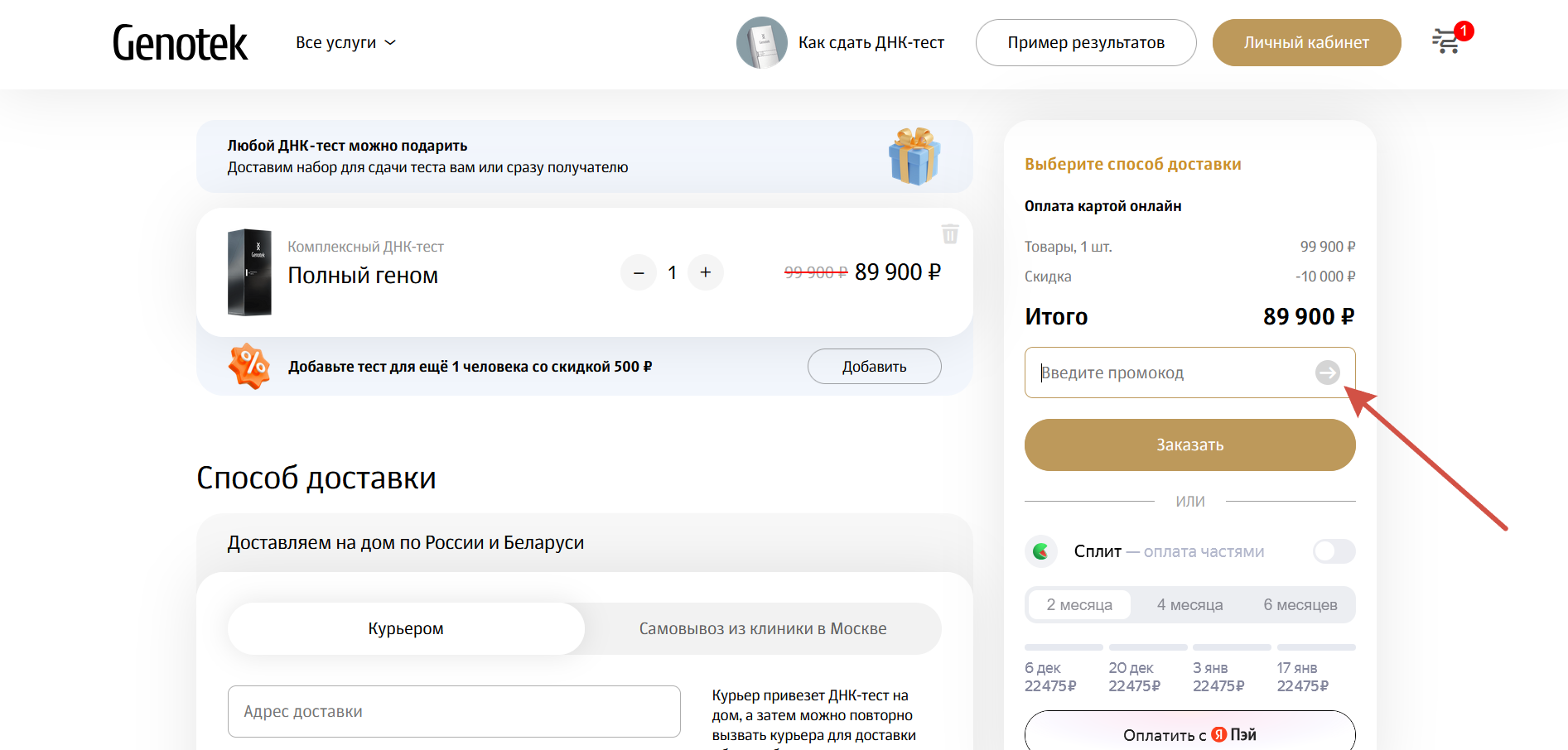1568x750 pixels.
Task: Click the 20 дек payment date
Action: point(1131,668)
